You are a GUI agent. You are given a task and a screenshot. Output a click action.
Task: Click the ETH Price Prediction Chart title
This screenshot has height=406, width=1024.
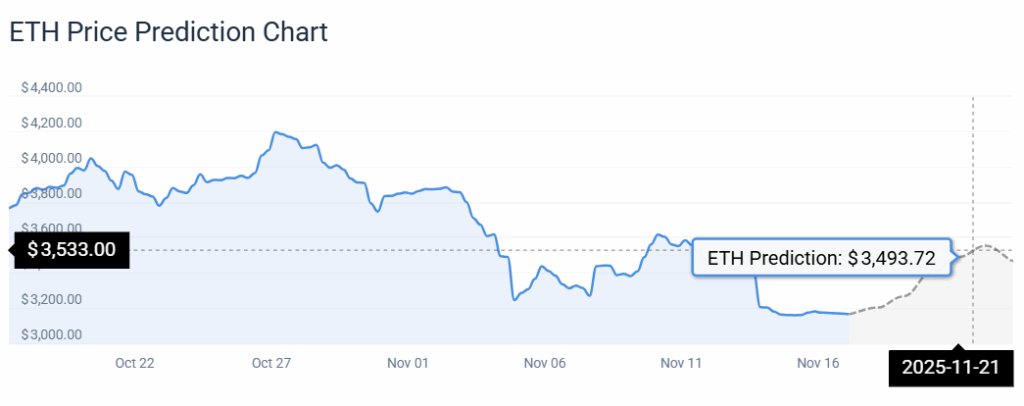[168, 32]
